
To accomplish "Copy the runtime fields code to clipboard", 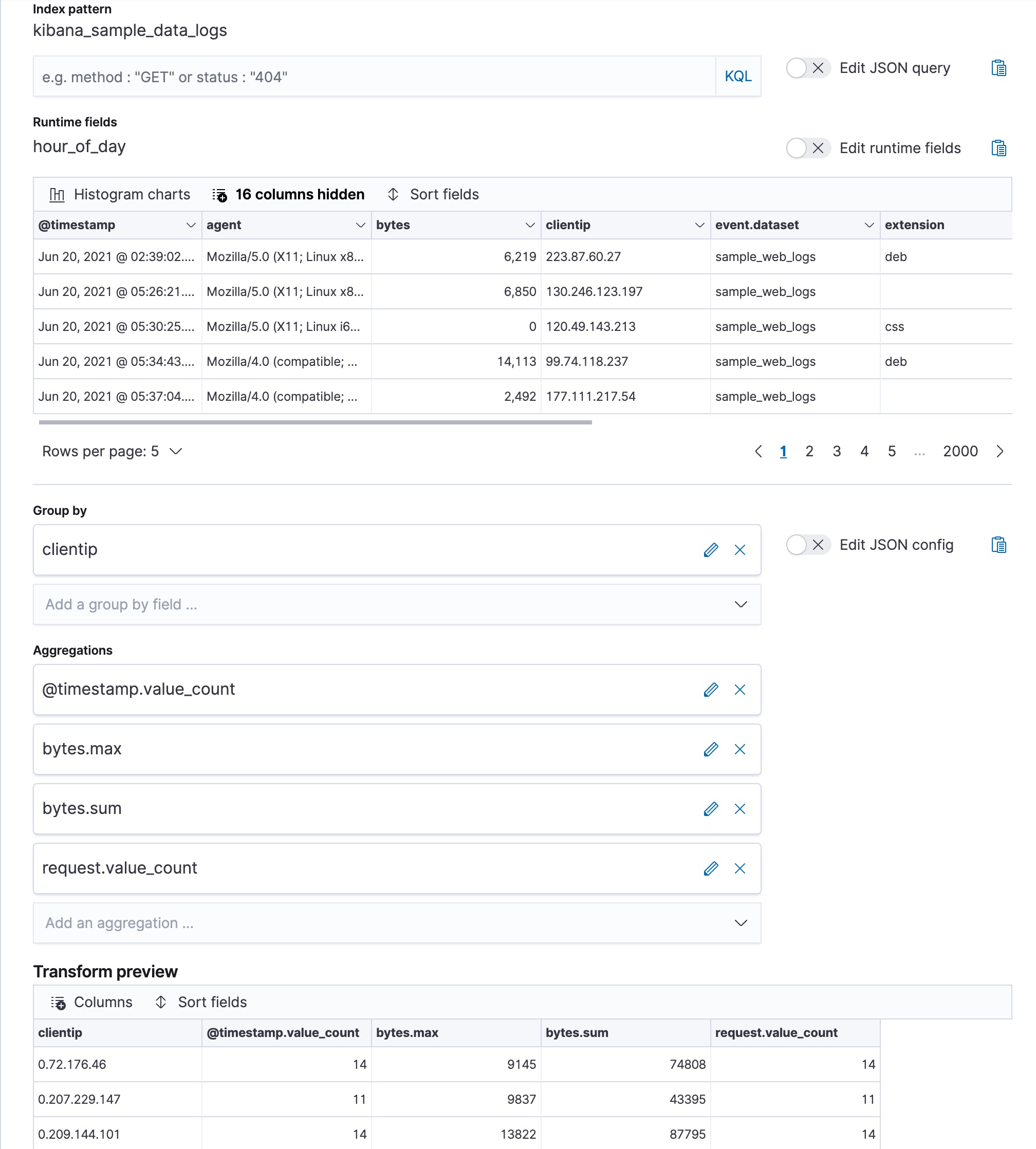I will click(998, 148).
